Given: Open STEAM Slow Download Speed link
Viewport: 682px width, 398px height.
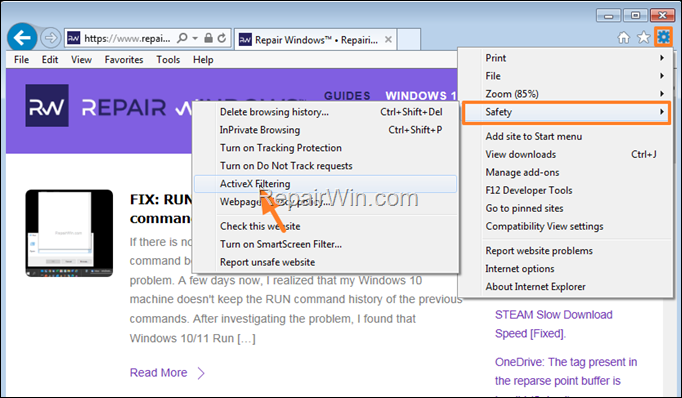Looking at the screenshot, I should point(554,324).
